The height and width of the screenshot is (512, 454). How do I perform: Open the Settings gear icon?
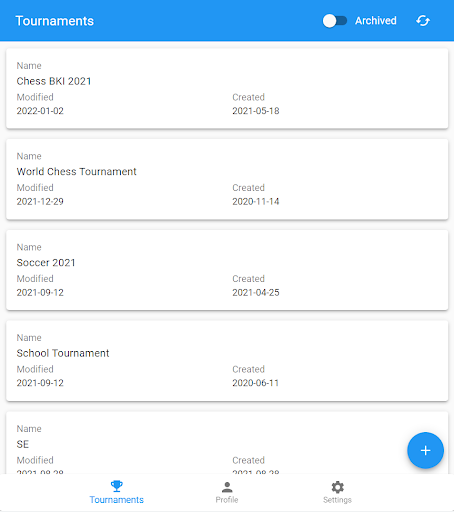click(x=337, y=487)
